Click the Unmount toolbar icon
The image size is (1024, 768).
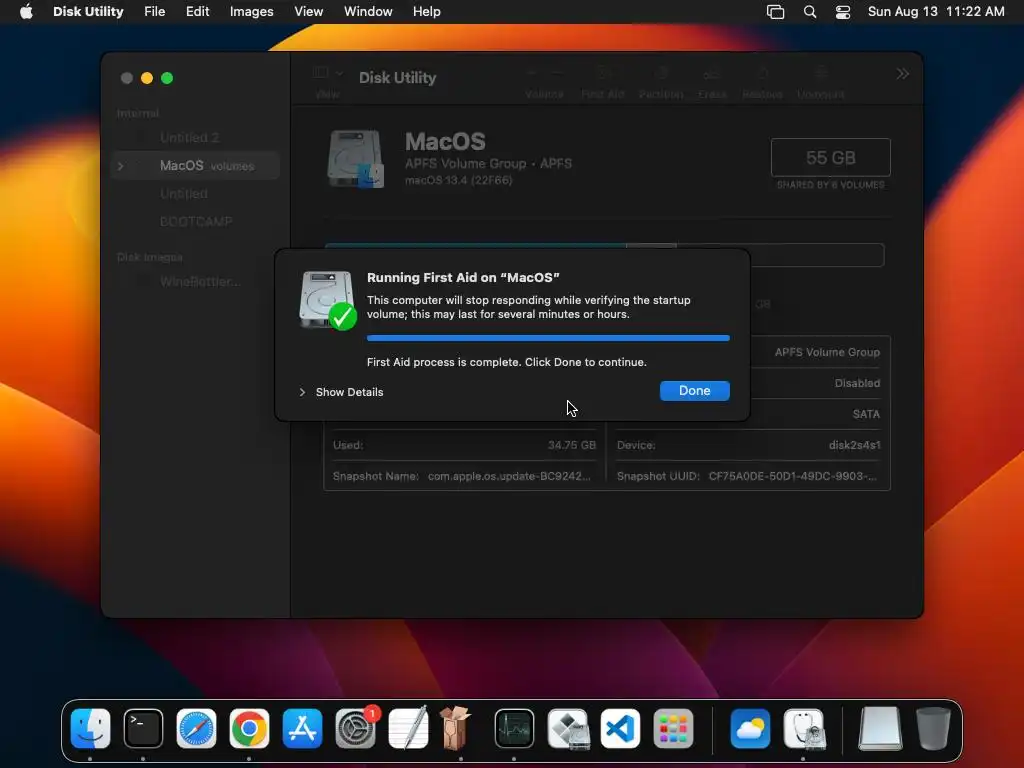pyautogui.click(x=821, y=73)
